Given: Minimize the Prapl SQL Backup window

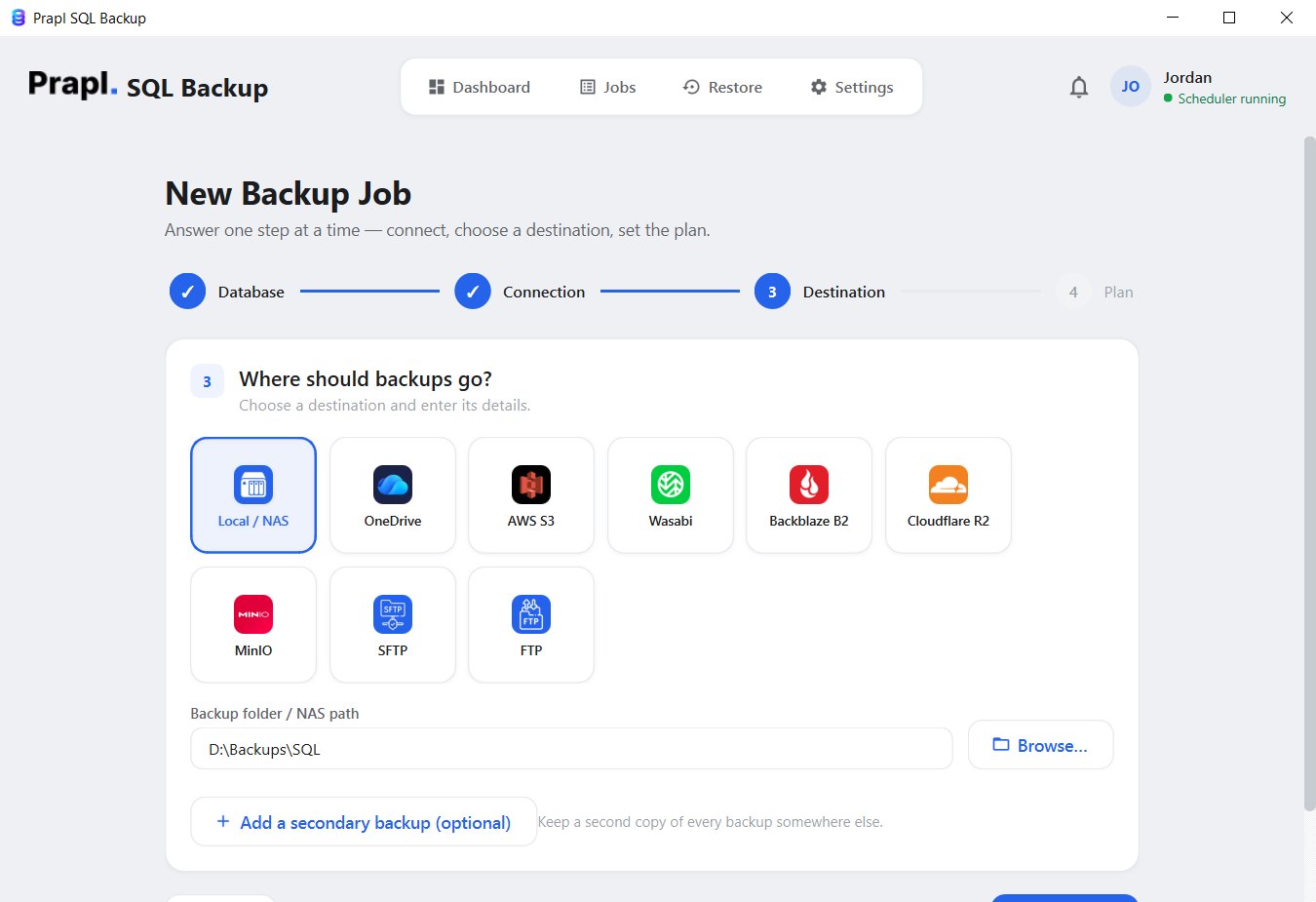Looking at the screenshot, I should (1173, 18).
